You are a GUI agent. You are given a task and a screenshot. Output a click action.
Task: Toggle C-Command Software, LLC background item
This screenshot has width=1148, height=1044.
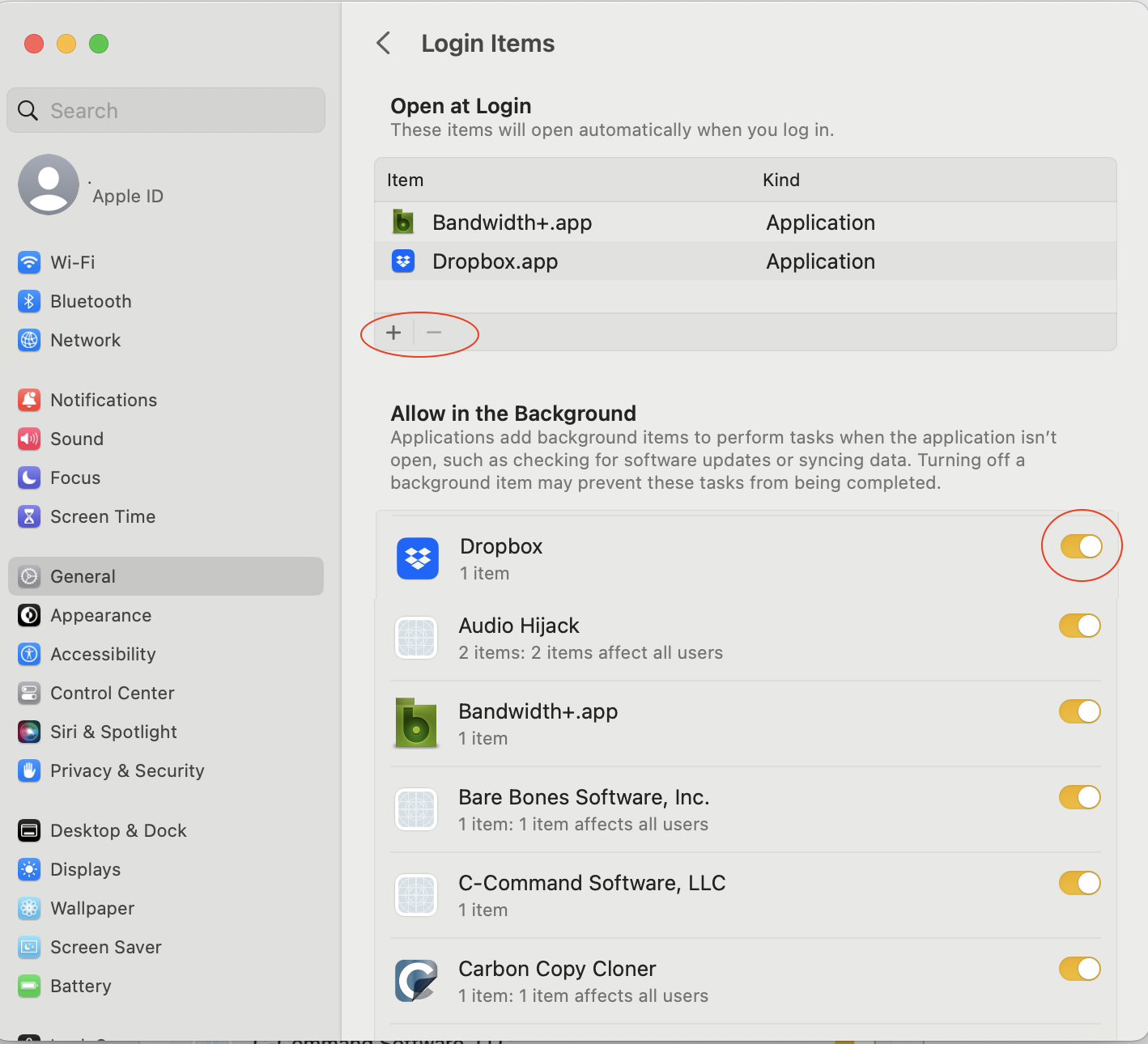coord(1080,883)
